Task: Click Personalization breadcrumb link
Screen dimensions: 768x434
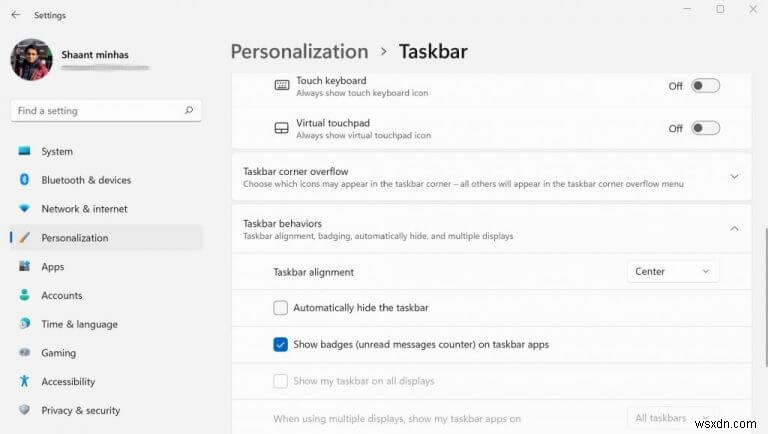Action: pos(299,51)
